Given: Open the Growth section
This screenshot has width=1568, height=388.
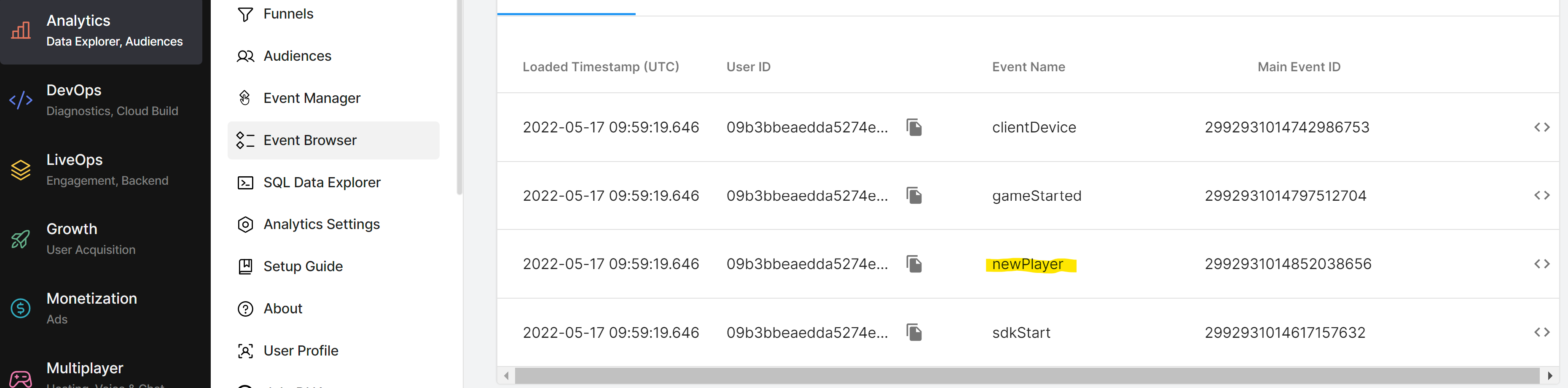Looking at the screenshot, I should pyautogui.click(x=100, y=239).
